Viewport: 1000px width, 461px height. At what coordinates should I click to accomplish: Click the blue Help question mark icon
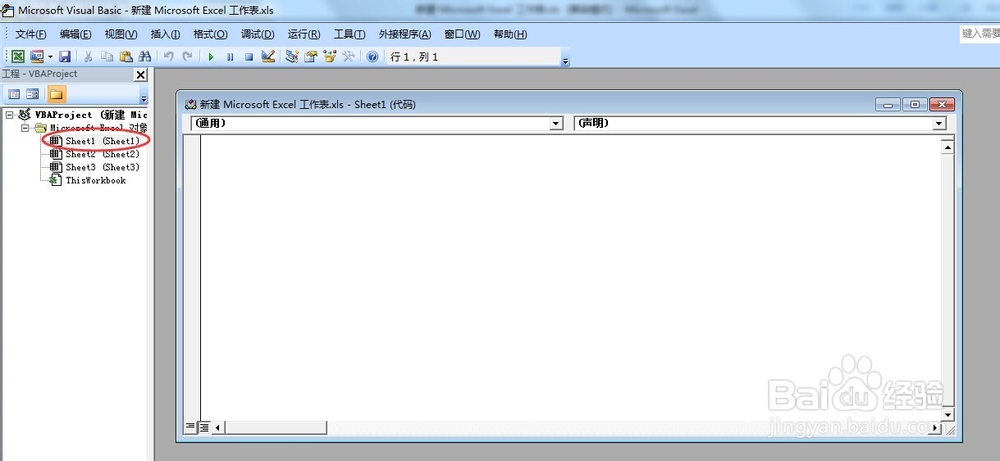(372, 57)
